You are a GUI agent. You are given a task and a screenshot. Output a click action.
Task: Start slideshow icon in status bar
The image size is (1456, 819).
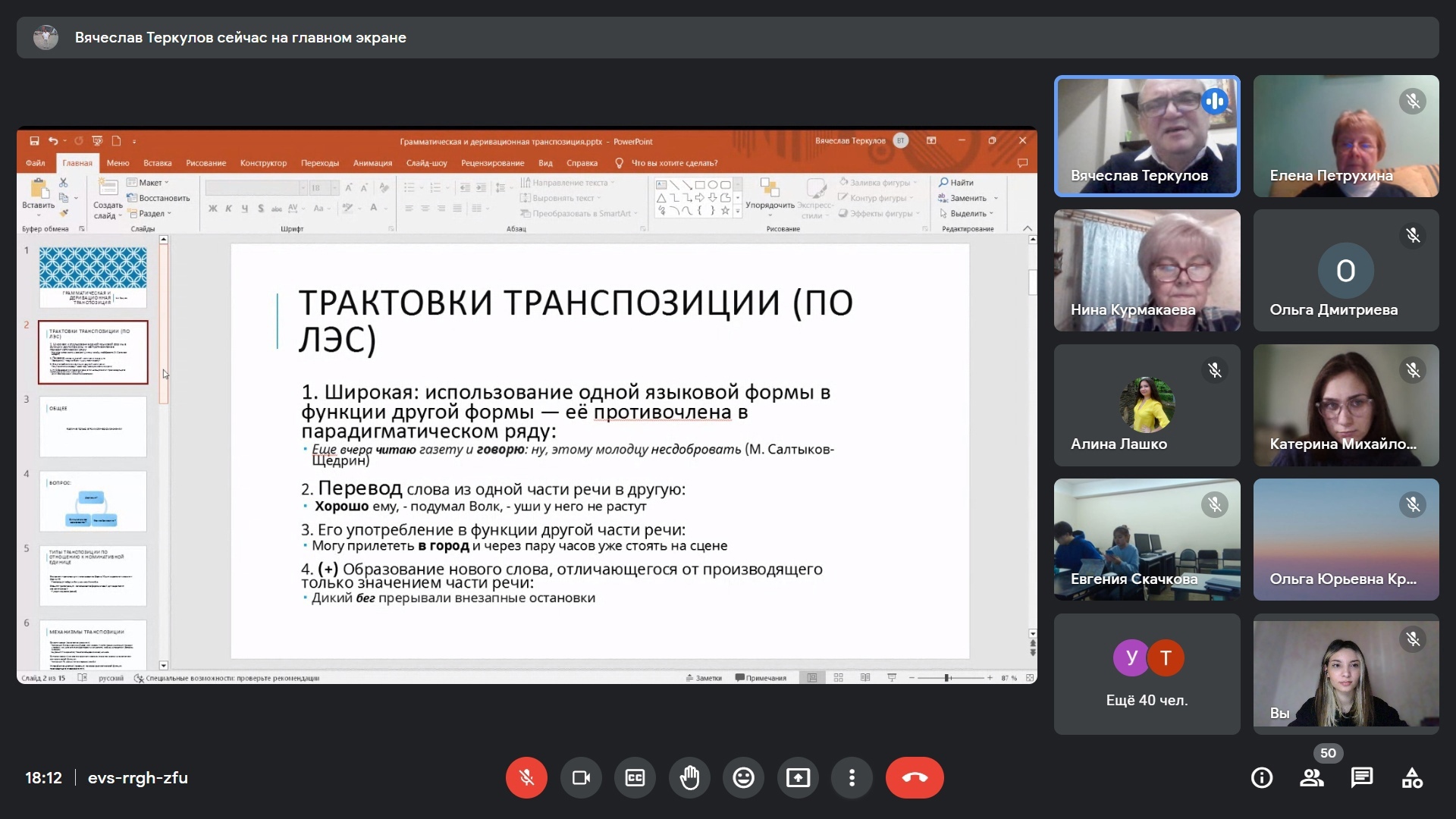point(892,678)
